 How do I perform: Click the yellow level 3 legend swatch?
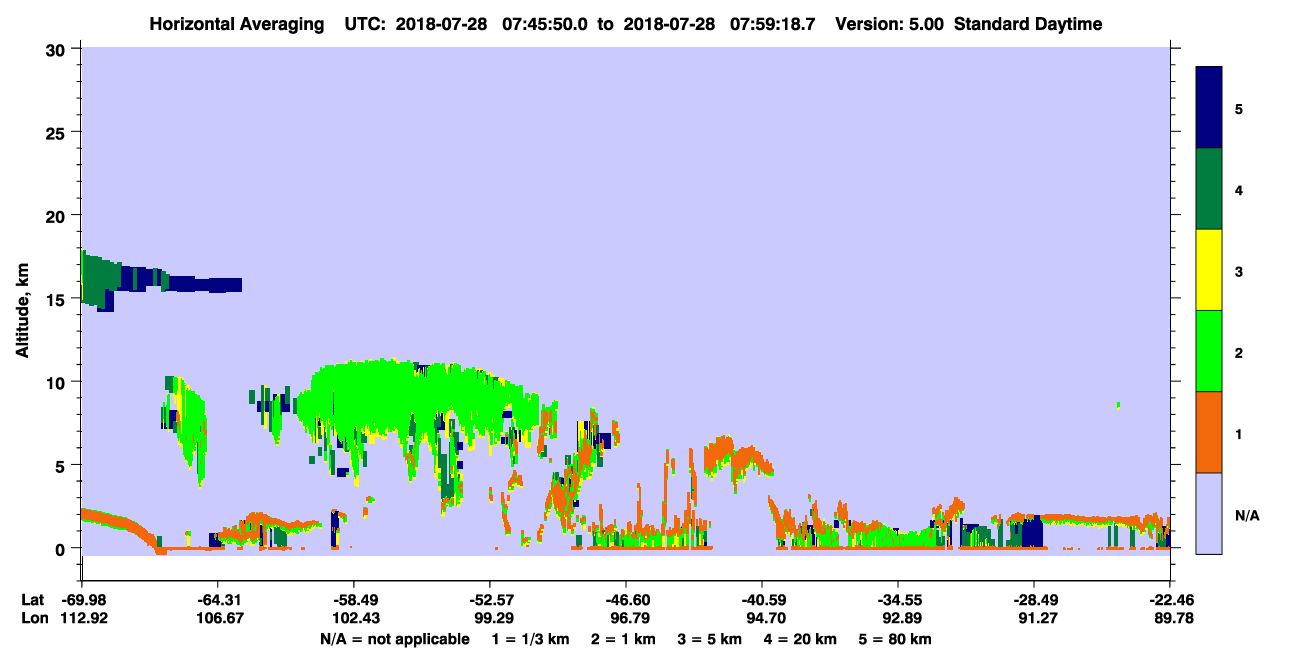(1209, 270)
